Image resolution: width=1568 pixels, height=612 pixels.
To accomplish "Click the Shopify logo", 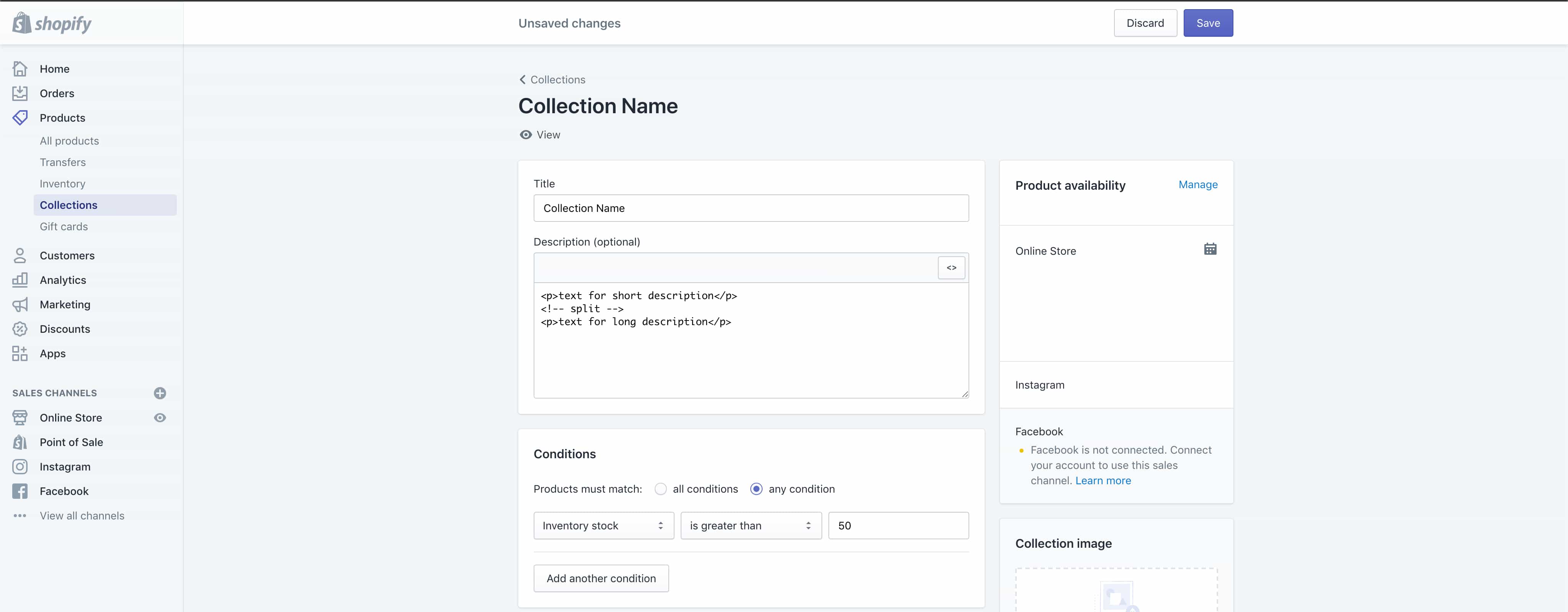I will point(52,23).
